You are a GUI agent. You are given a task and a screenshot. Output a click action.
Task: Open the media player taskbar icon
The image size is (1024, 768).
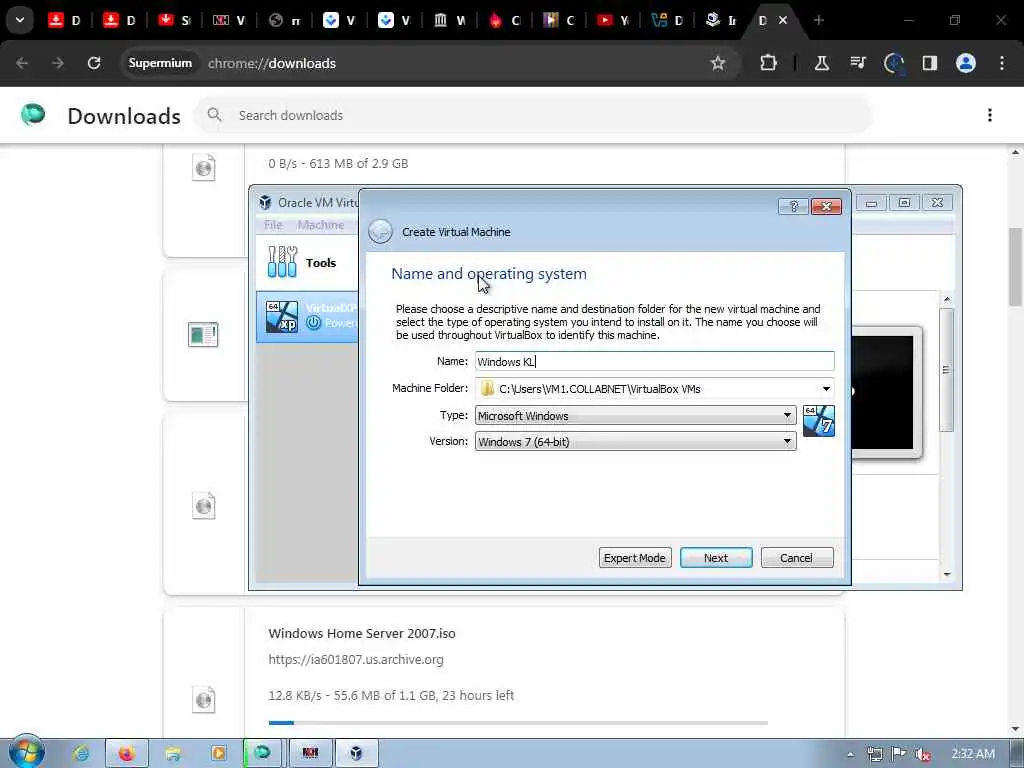tap(218, 754)
